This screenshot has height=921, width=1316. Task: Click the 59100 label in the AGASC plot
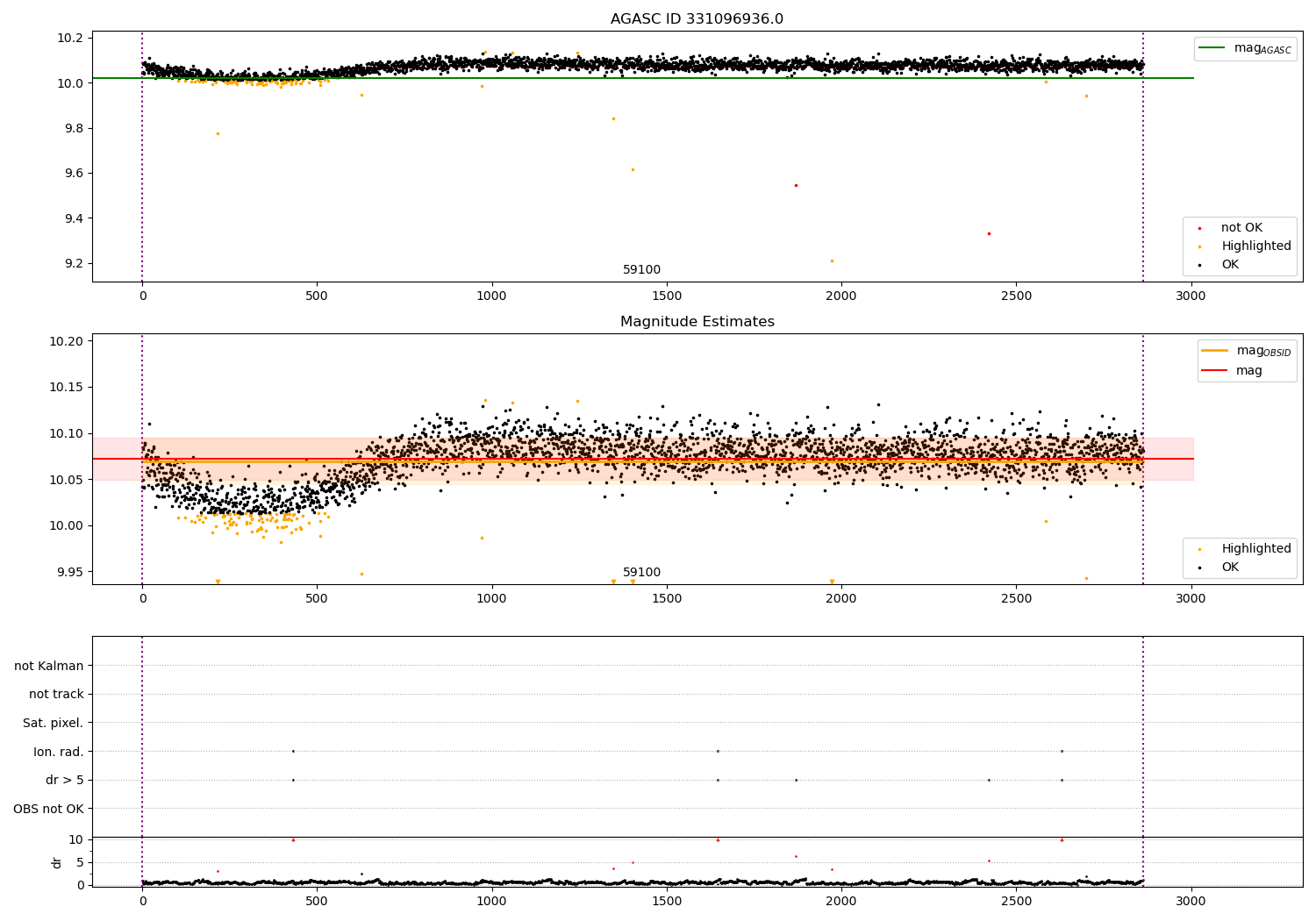click(x=642, y=270)
